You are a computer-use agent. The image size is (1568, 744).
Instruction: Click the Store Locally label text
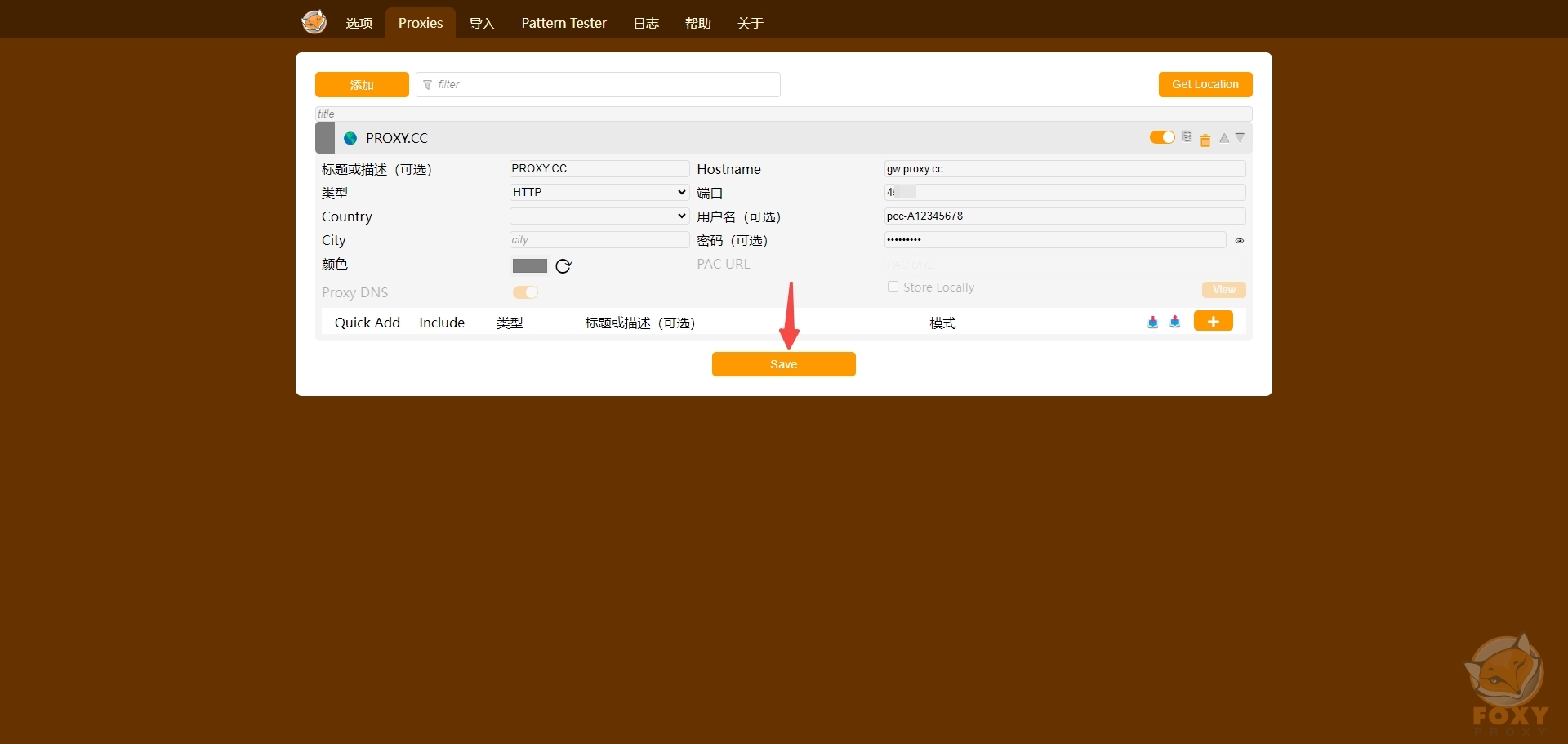[939, 287]
